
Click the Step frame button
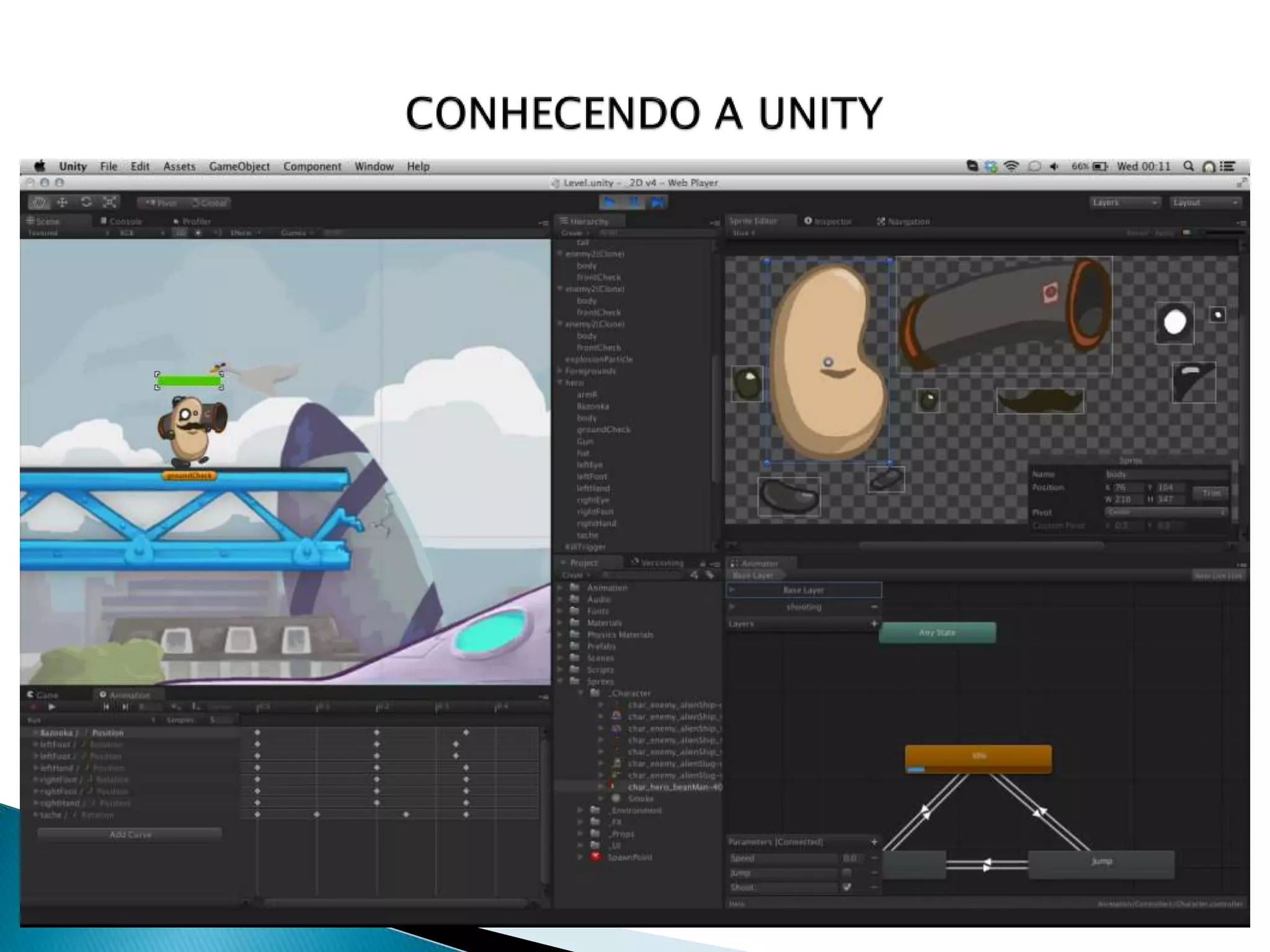pyautogui.click(x=657, y=203)
